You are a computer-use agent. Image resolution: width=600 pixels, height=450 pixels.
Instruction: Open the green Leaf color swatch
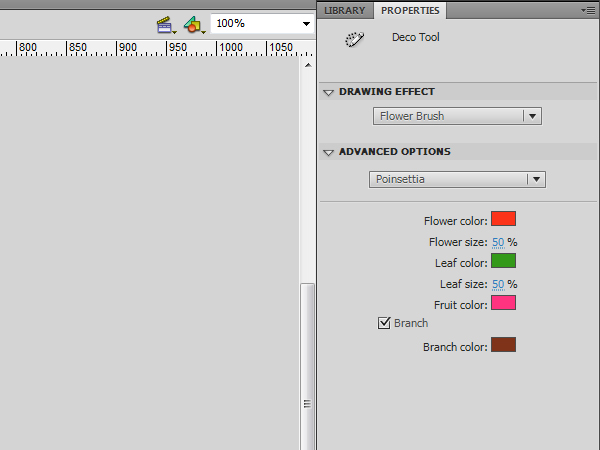pos(503,261)
